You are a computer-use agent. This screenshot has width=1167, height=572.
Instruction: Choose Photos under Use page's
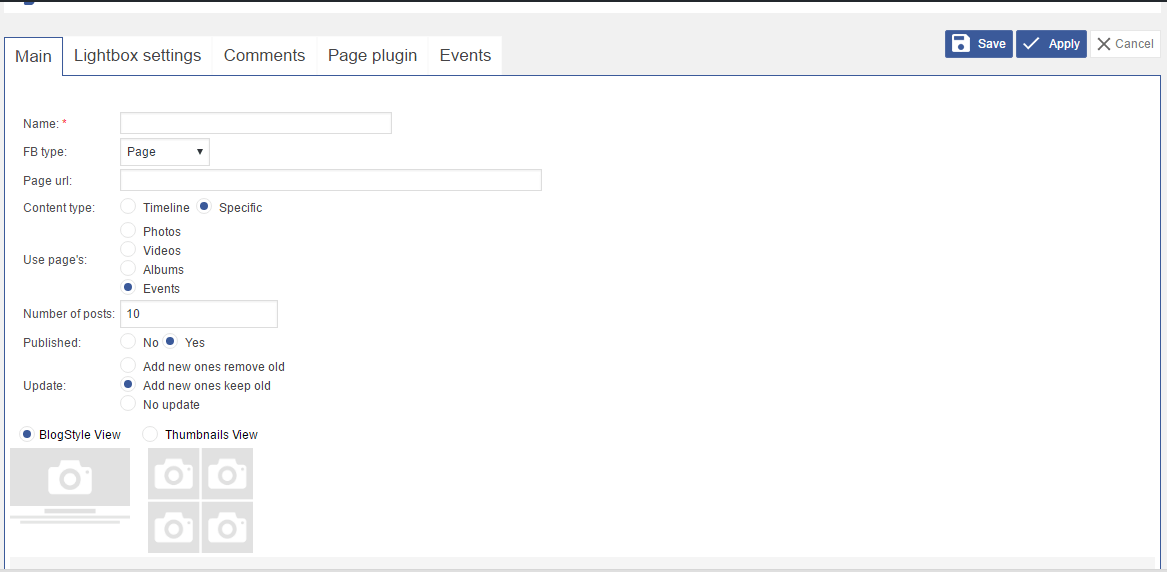tap(128, 231)
